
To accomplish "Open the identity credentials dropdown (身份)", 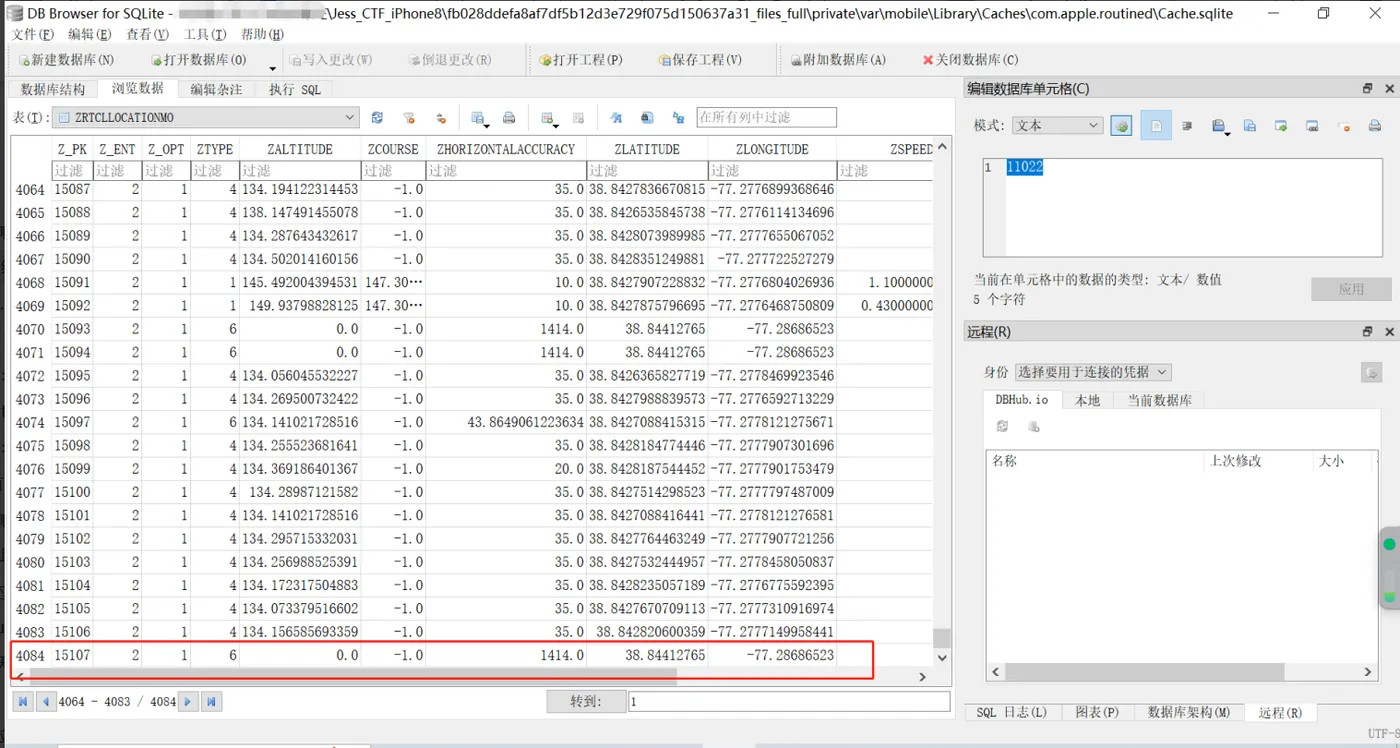I will [x=1093, y=372].
